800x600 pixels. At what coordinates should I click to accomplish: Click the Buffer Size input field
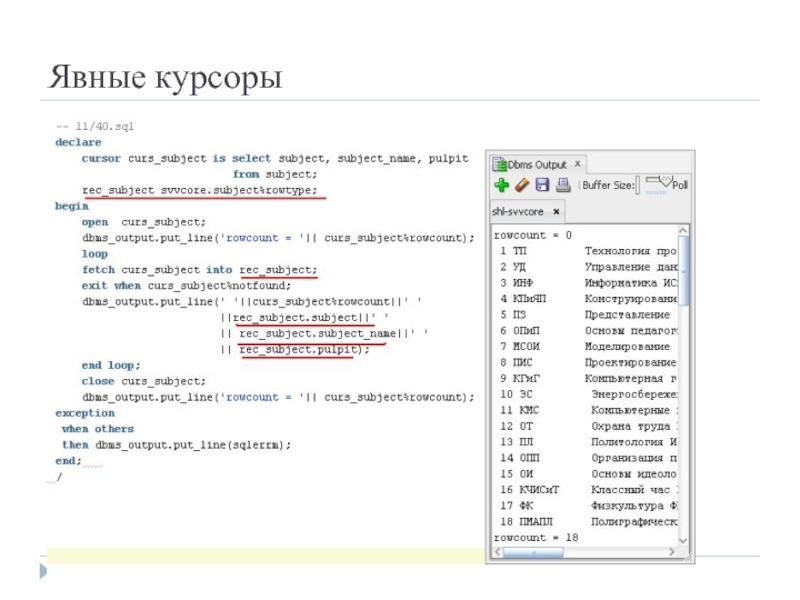pos(640,185)
